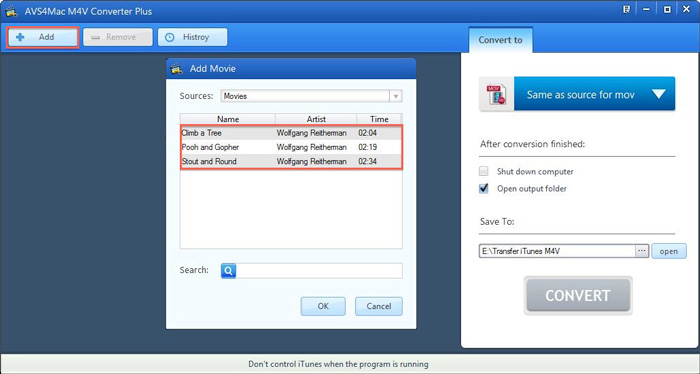
Task: Sort list by Time column header
Action: [x=379, y=119]
